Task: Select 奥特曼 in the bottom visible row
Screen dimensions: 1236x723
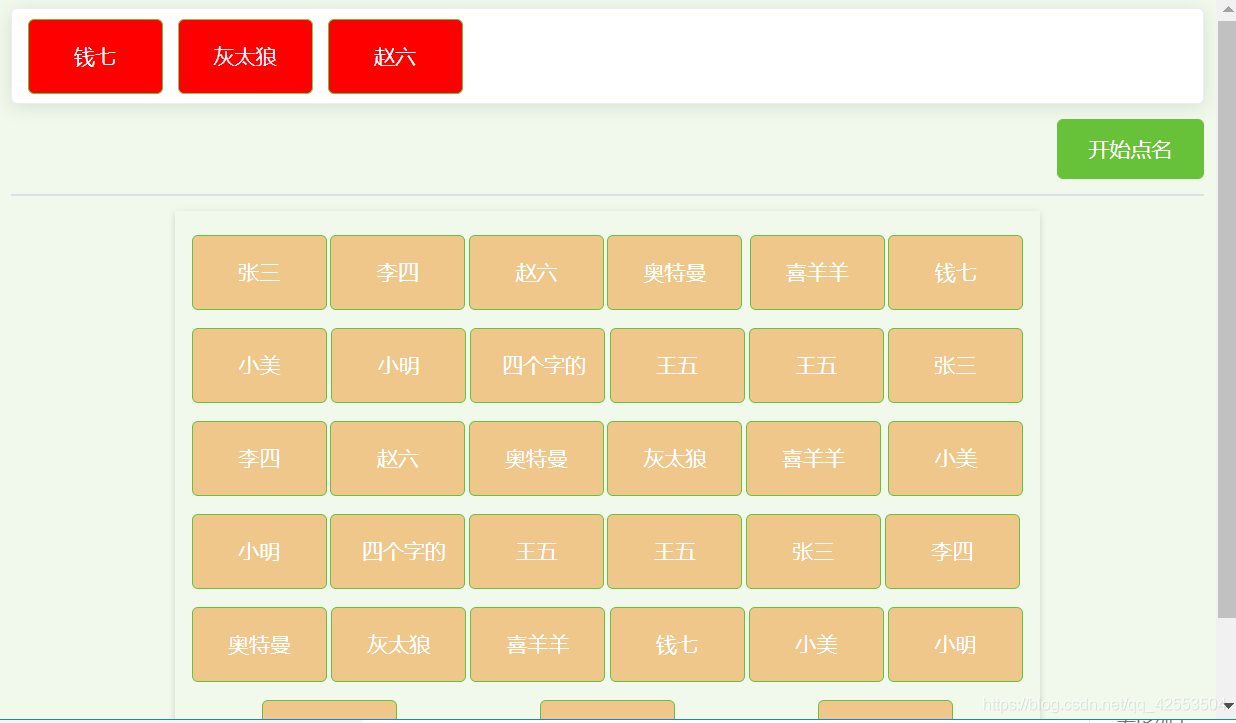Action: click(259, 644)
